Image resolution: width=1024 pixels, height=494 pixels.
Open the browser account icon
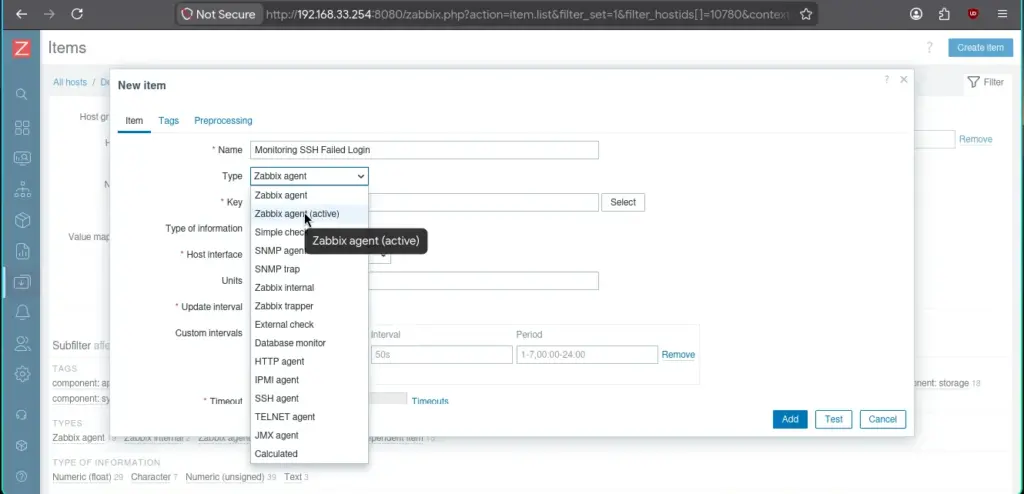click(x=916, y=14)
